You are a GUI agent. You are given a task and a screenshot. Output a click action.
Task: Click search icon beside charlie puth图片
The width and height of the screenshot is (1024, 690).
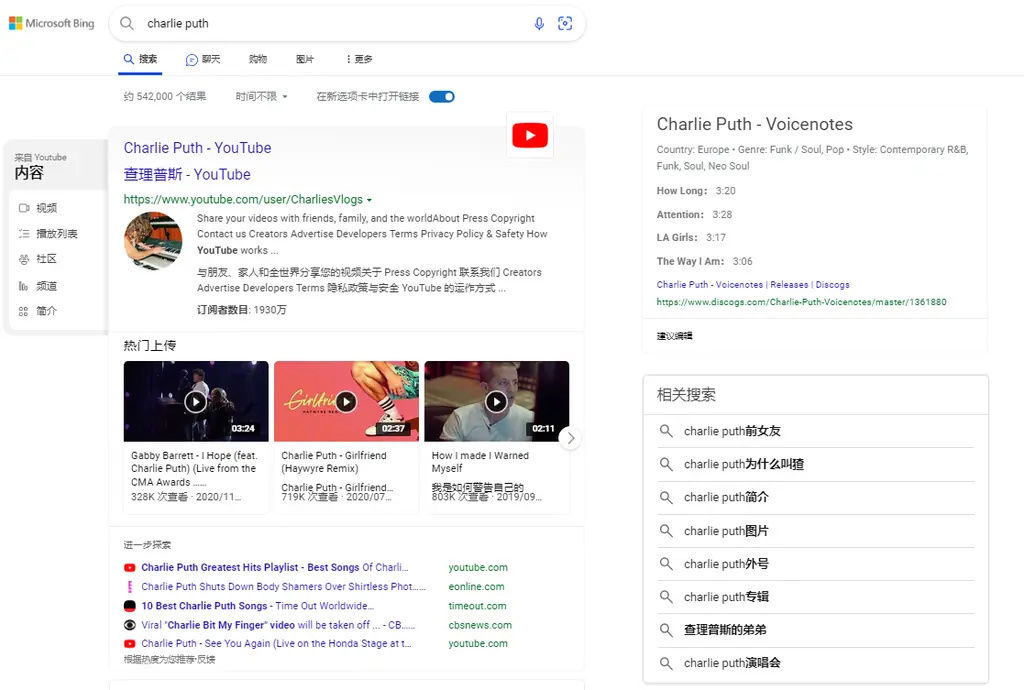coord(665,531)
